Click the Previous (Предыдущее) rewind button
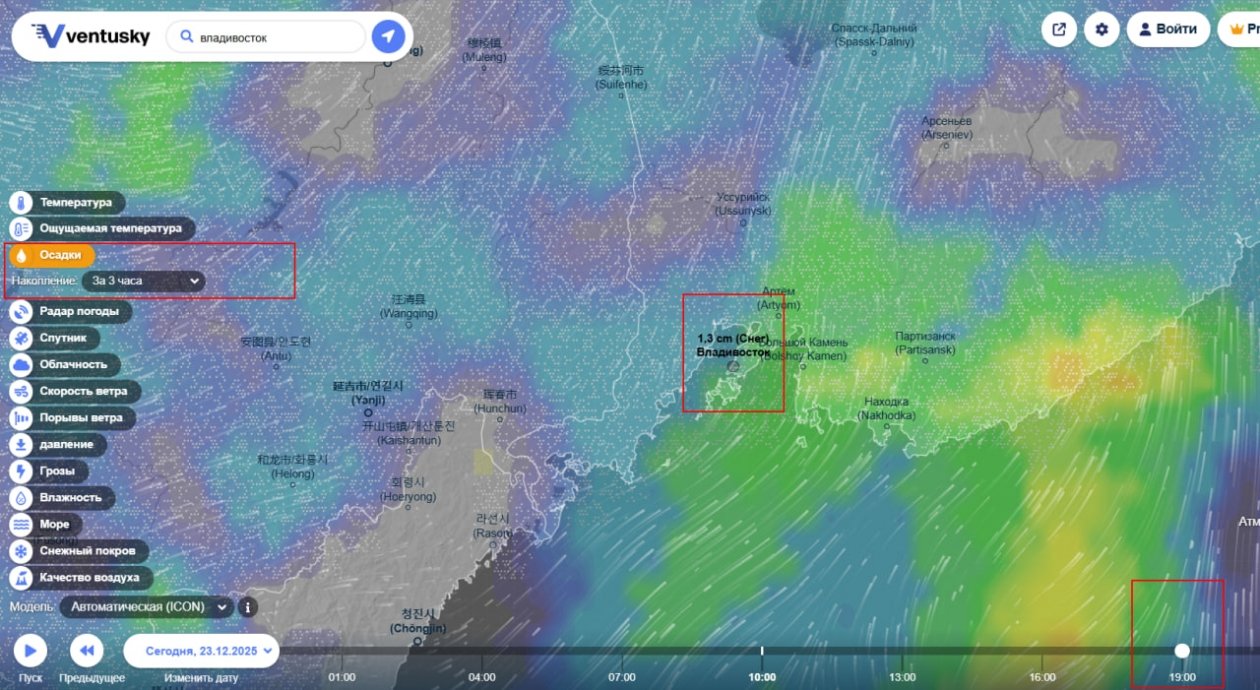The image size is (1260, 690). click(x=87, y=651)
